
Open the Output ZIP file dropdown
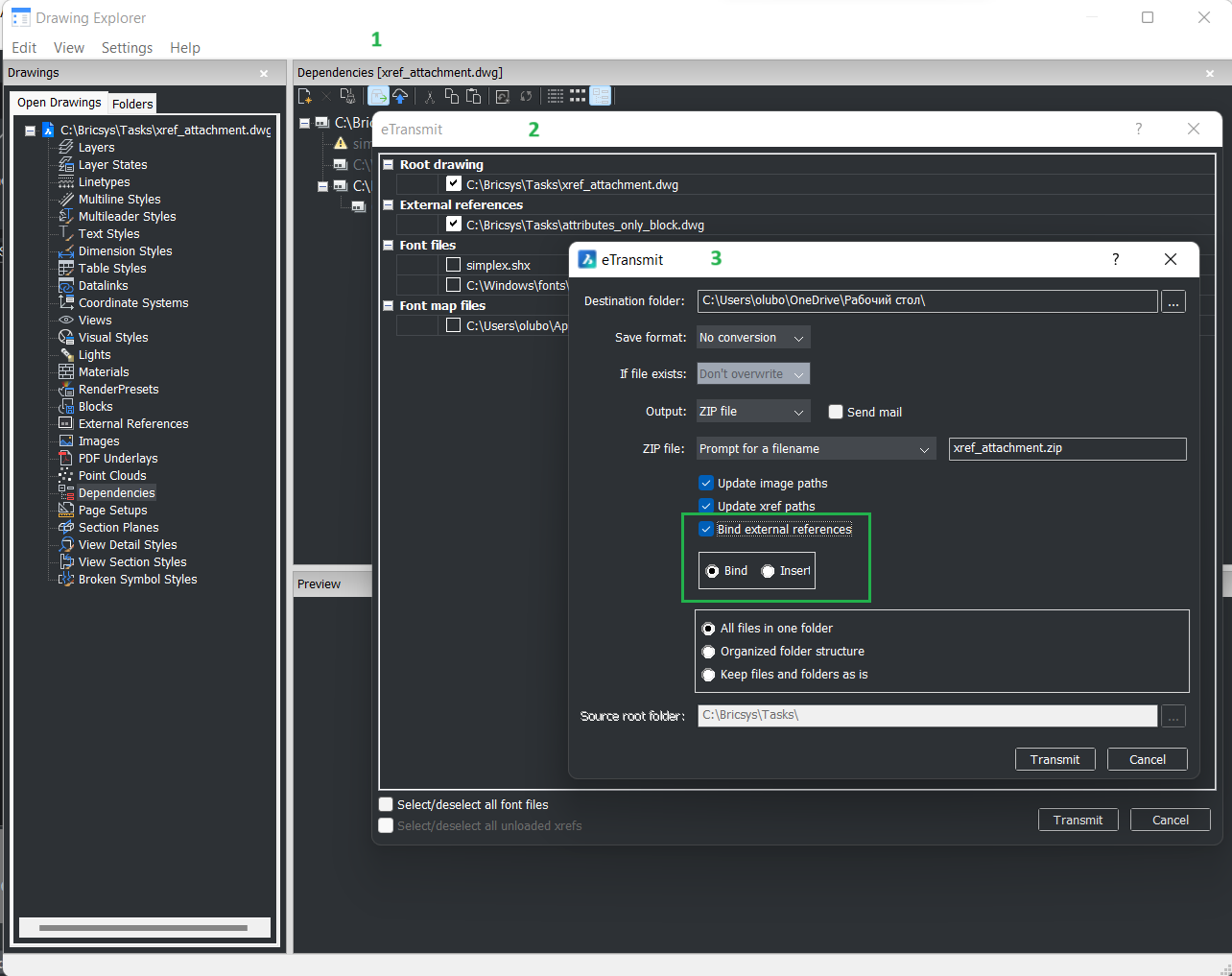(753, 411)
